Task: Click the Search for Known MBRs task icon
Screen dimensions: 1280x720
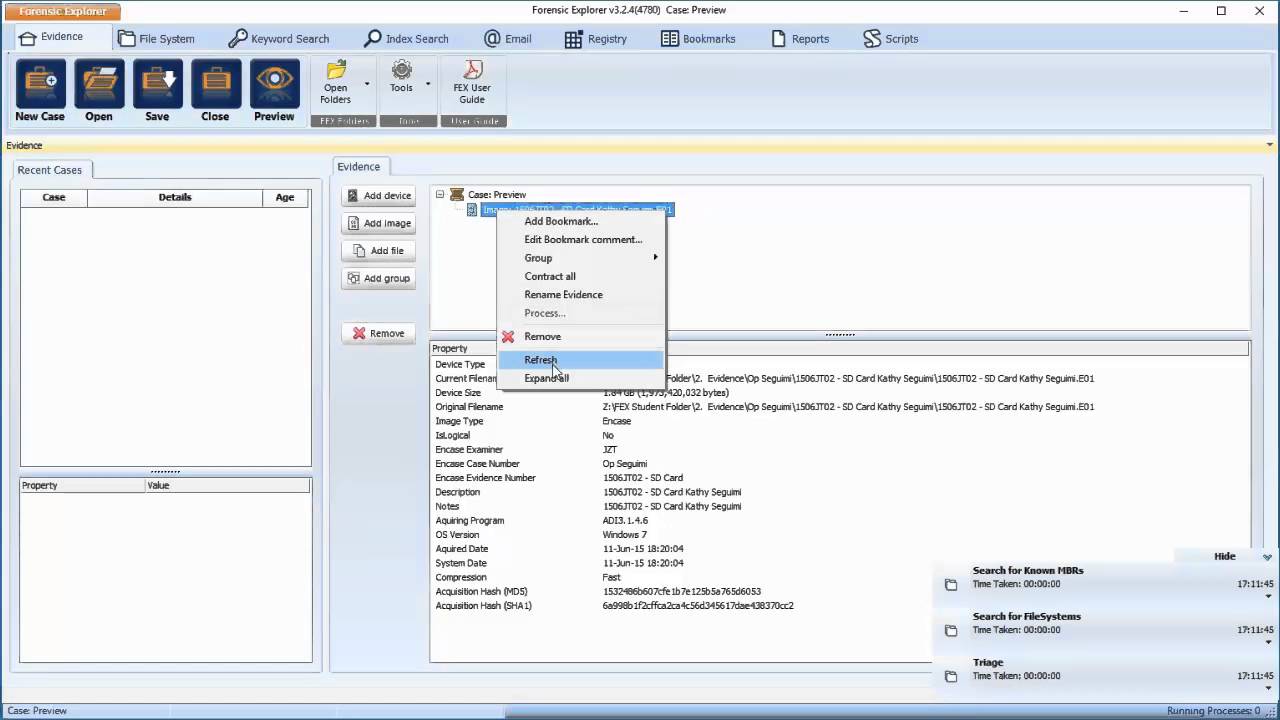Action: 951,585
